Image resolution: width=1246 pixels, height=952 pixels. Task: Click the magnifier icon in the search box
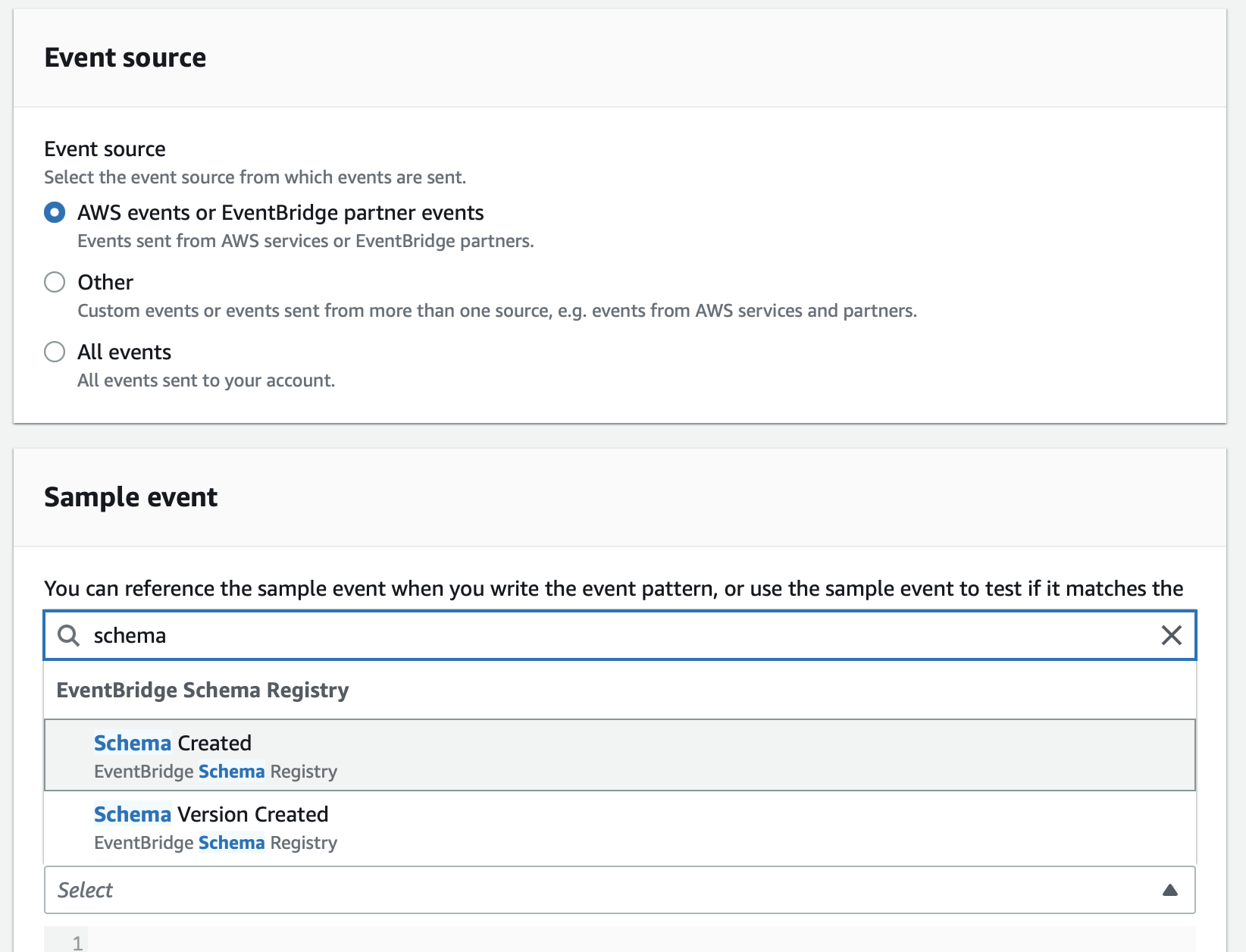click(69, 635)
